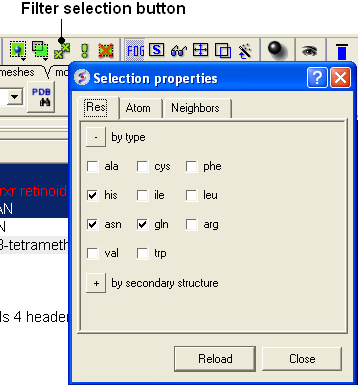Click the stereo glasses icon
The image size is (360, 386).
point(178,51)
